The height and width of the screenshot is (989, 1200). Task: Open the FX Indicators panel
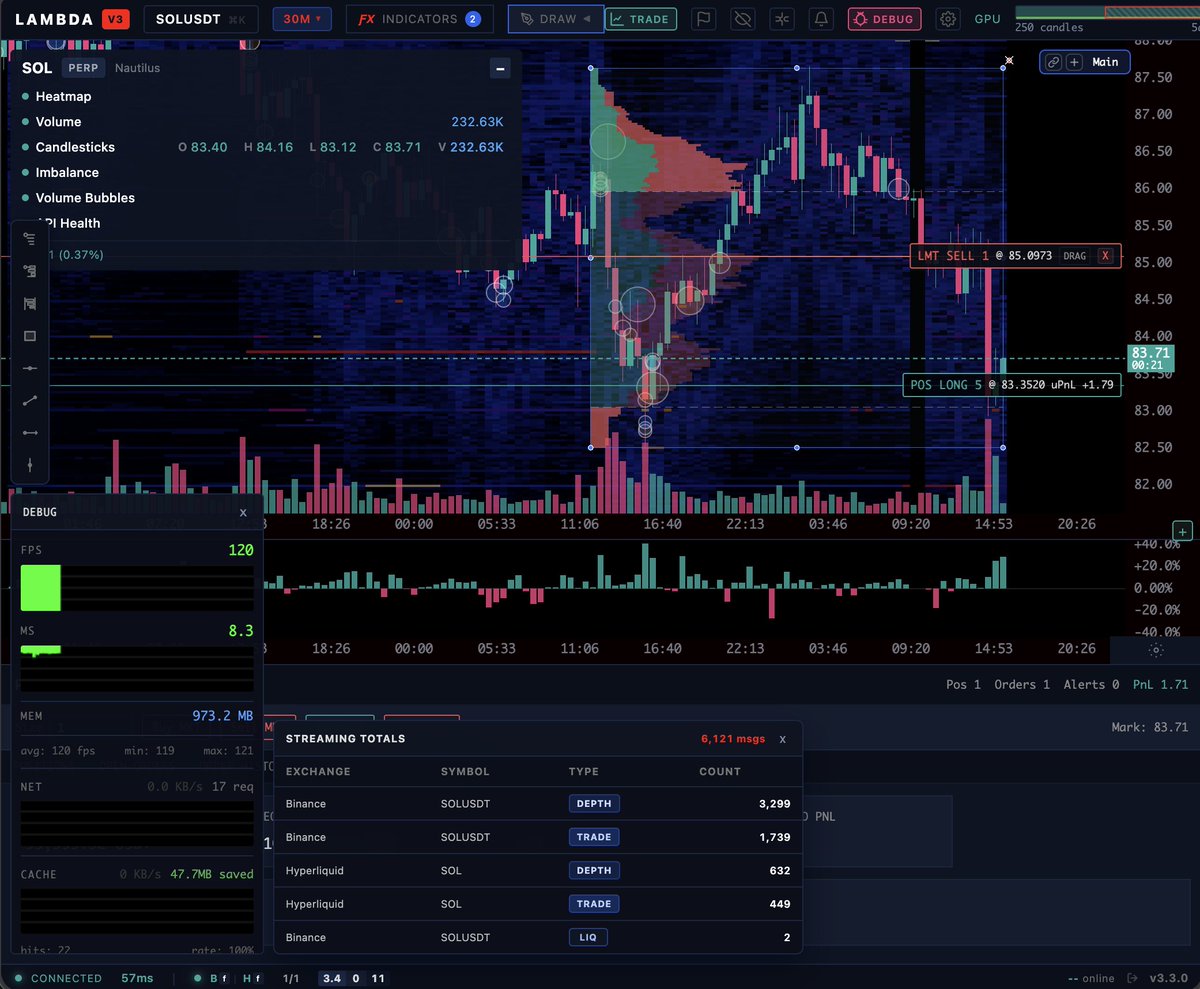tap(419, 19)
